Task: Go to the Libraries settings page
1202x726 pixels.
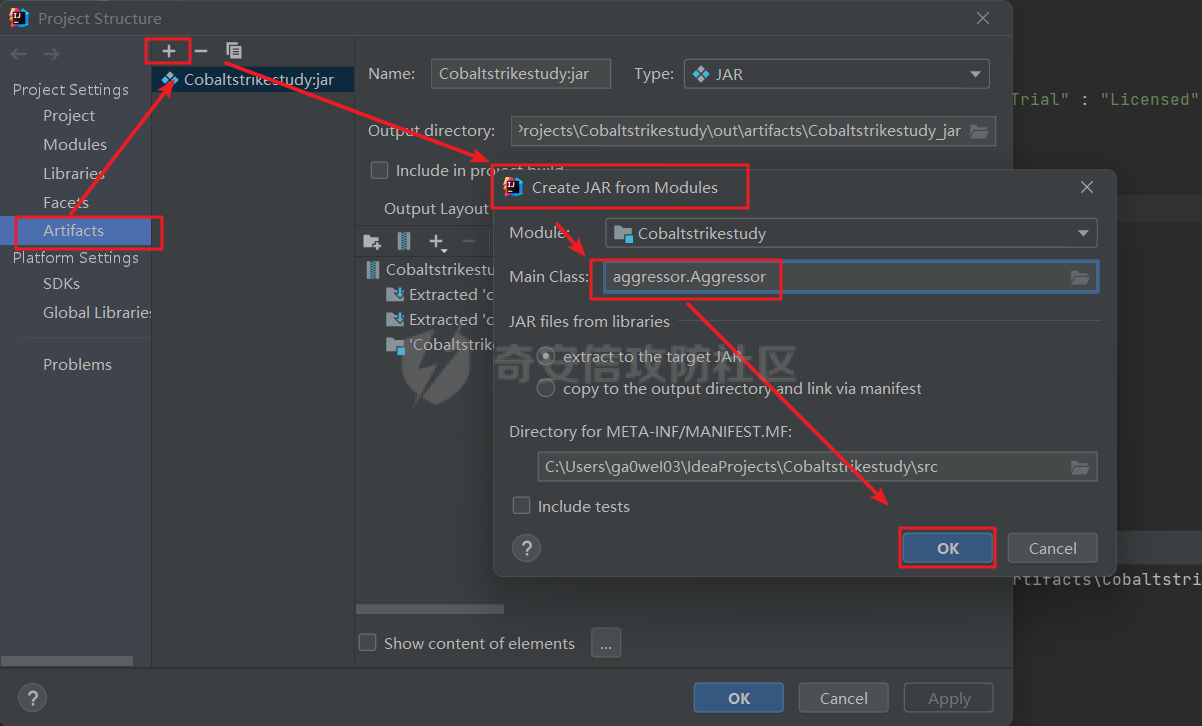Action: [74, 174]
